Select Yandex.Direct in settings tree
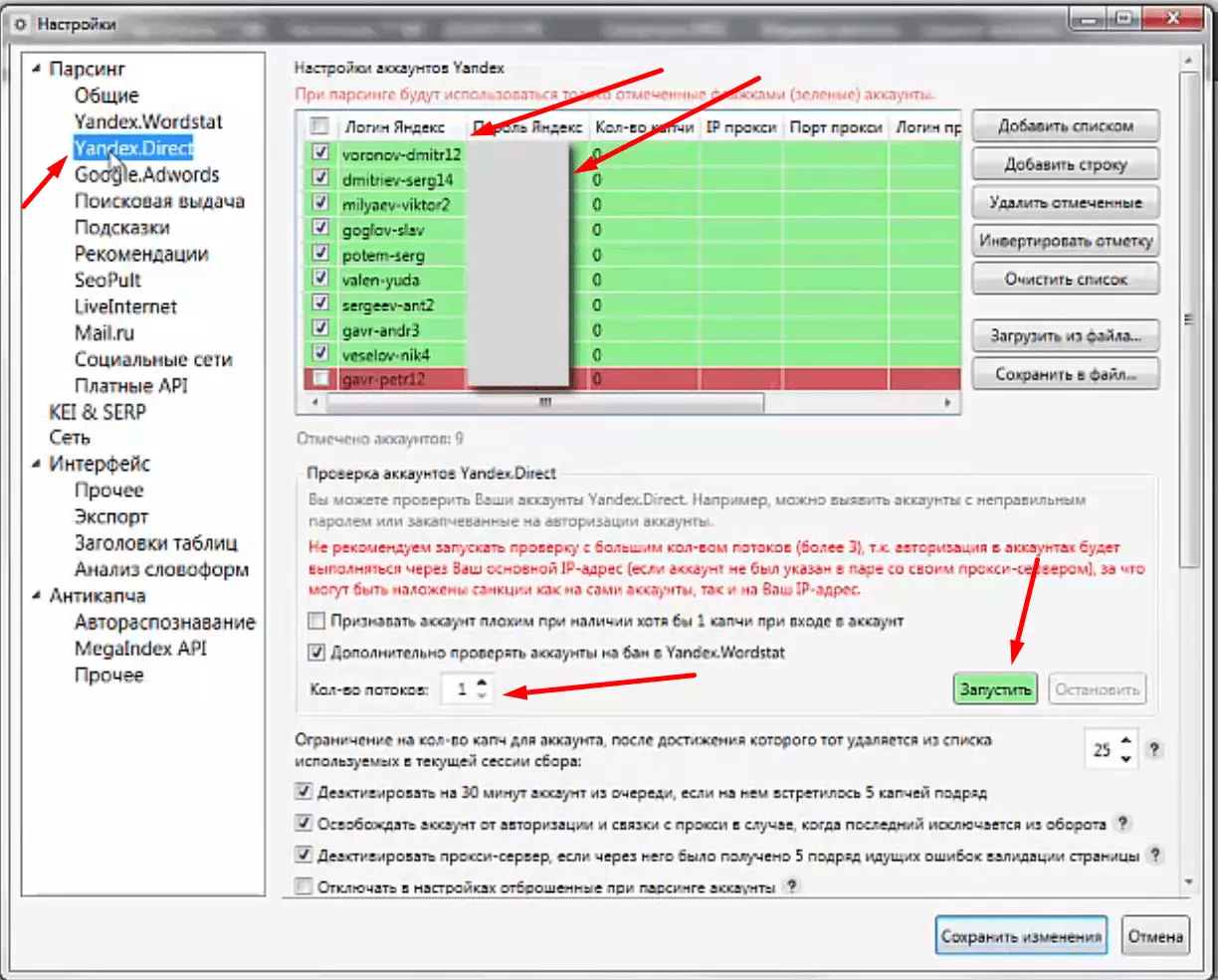 (133, 148)
